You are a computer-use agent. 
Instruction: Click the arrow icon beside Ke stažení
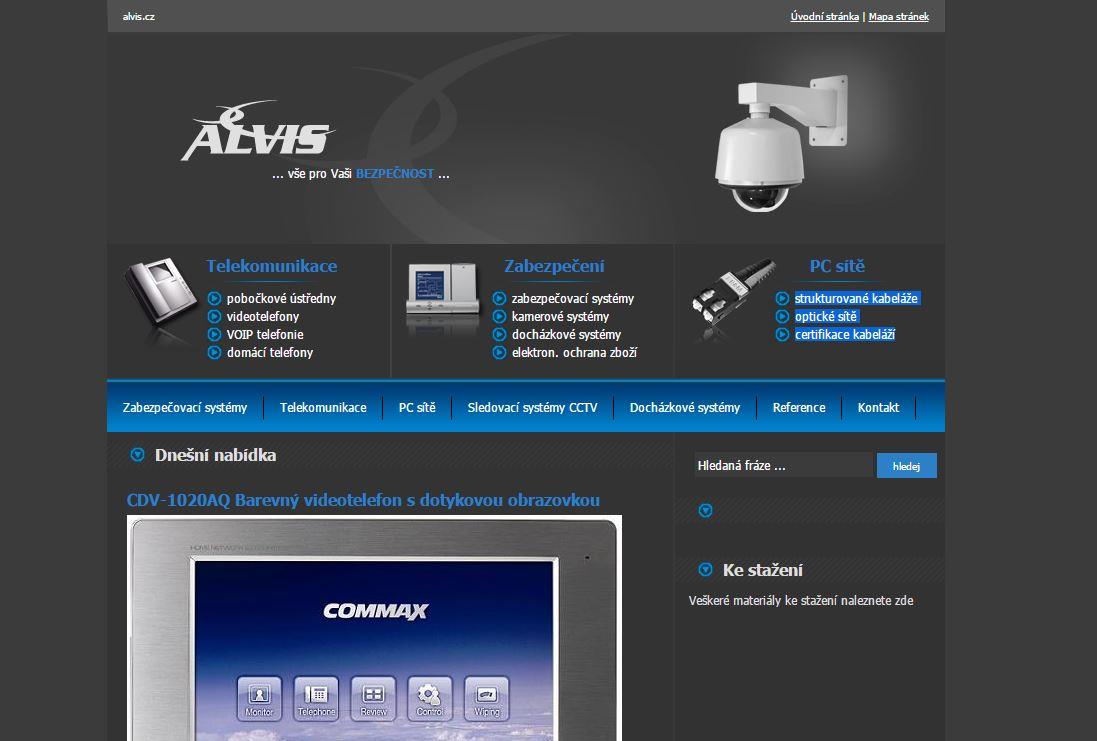pyautogui.click(x=706, y=570)
